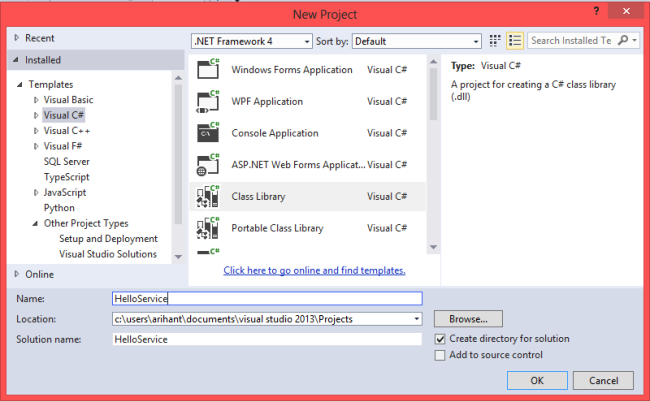Select TypeScript template category
This screenshot has height=402, width=650.
click(66, 177)
